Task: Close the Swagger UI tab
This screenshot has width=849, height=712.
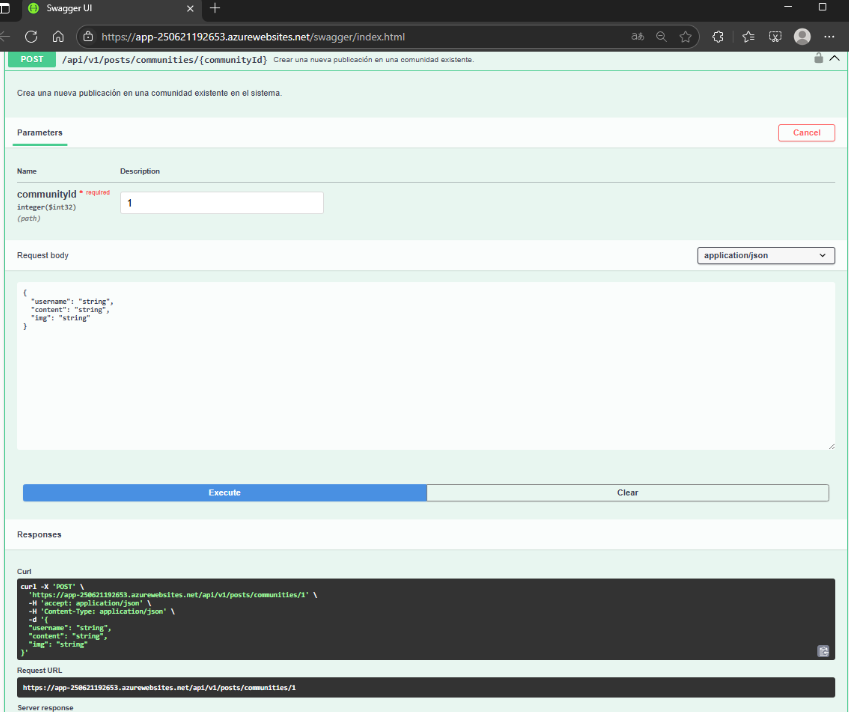Action: [190, 9]
